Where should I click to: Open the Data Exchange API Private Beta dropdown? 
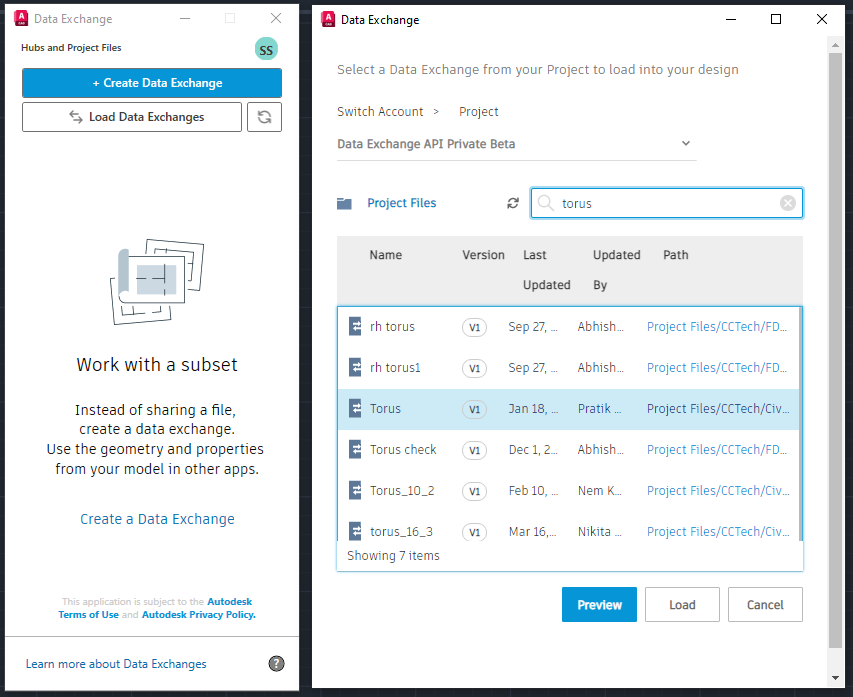[x=516, y=144]
